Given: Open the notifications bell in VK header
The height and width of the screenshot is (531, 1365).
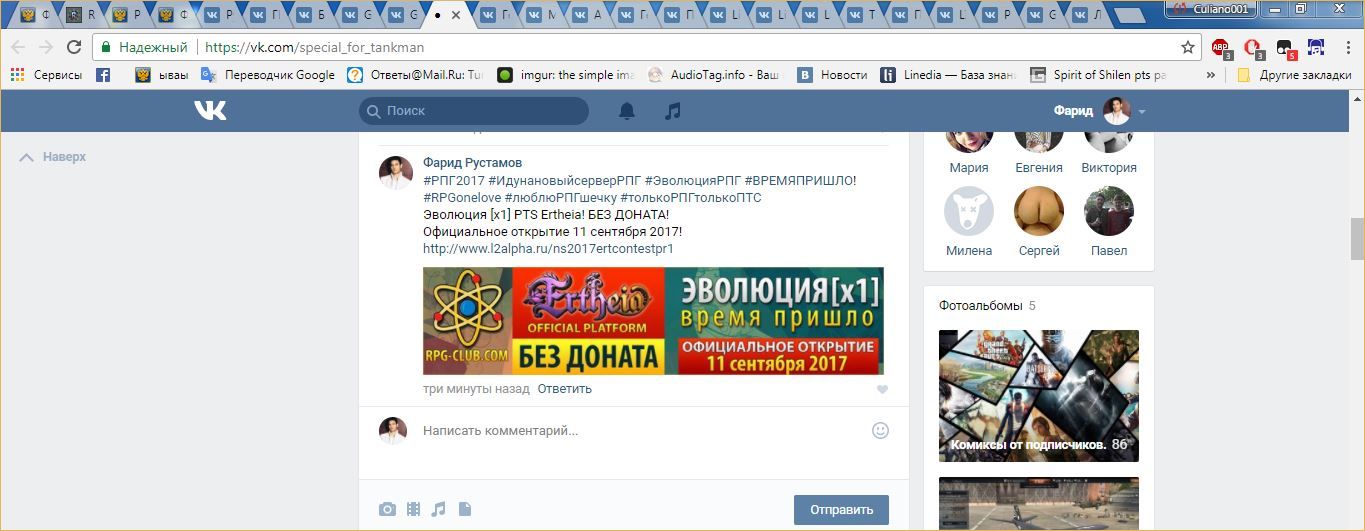Looking at the screenshot, I should [627, 111].
